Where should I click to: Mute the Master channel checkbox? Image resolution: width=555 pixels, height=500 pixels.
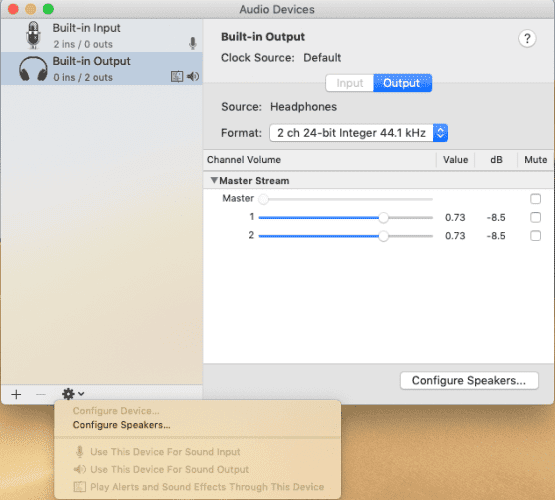tap(535, 199)
